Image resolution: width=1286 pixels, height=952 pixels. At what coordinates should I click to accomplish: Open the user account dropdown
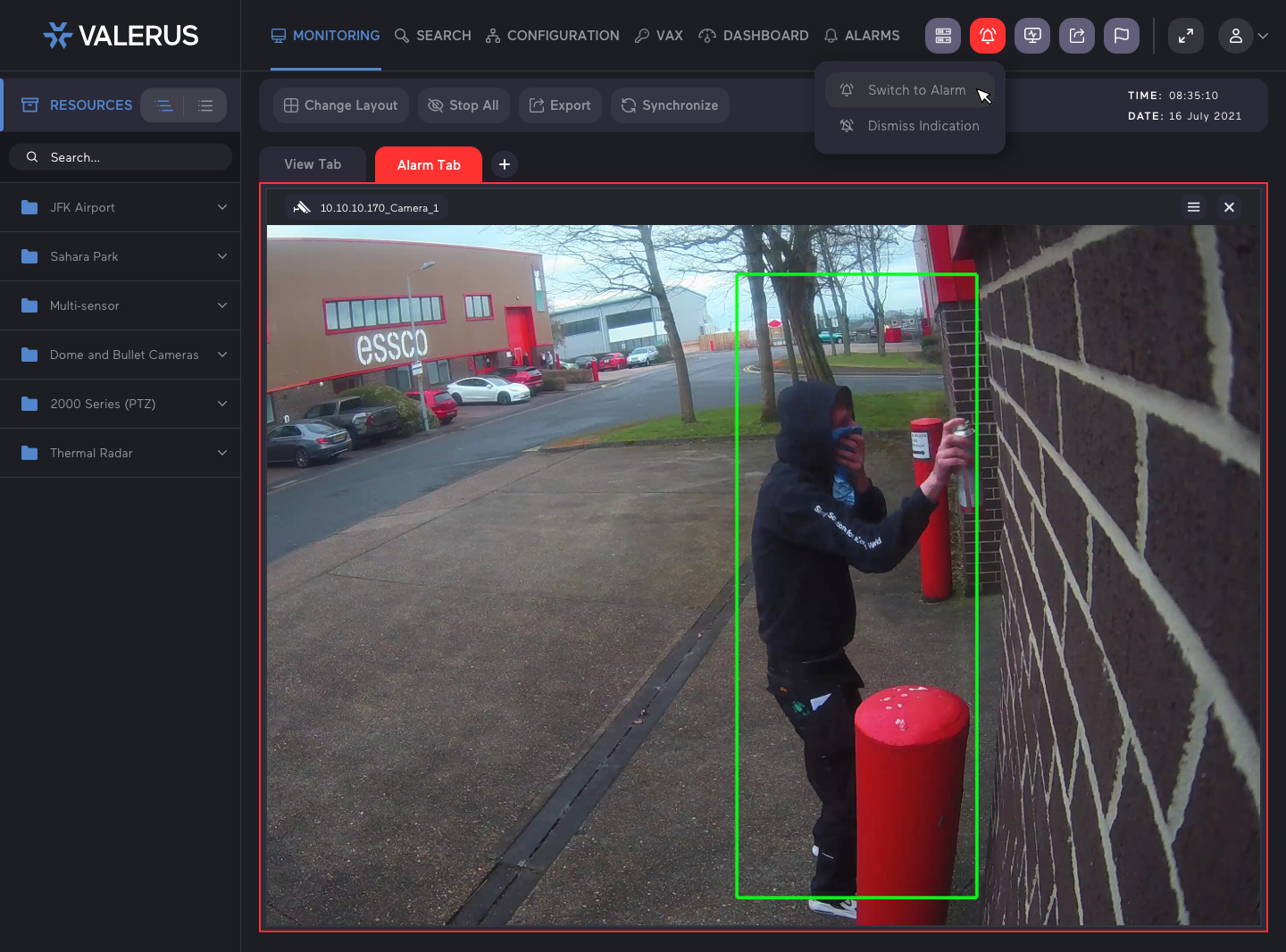(x=1244, y=36)
